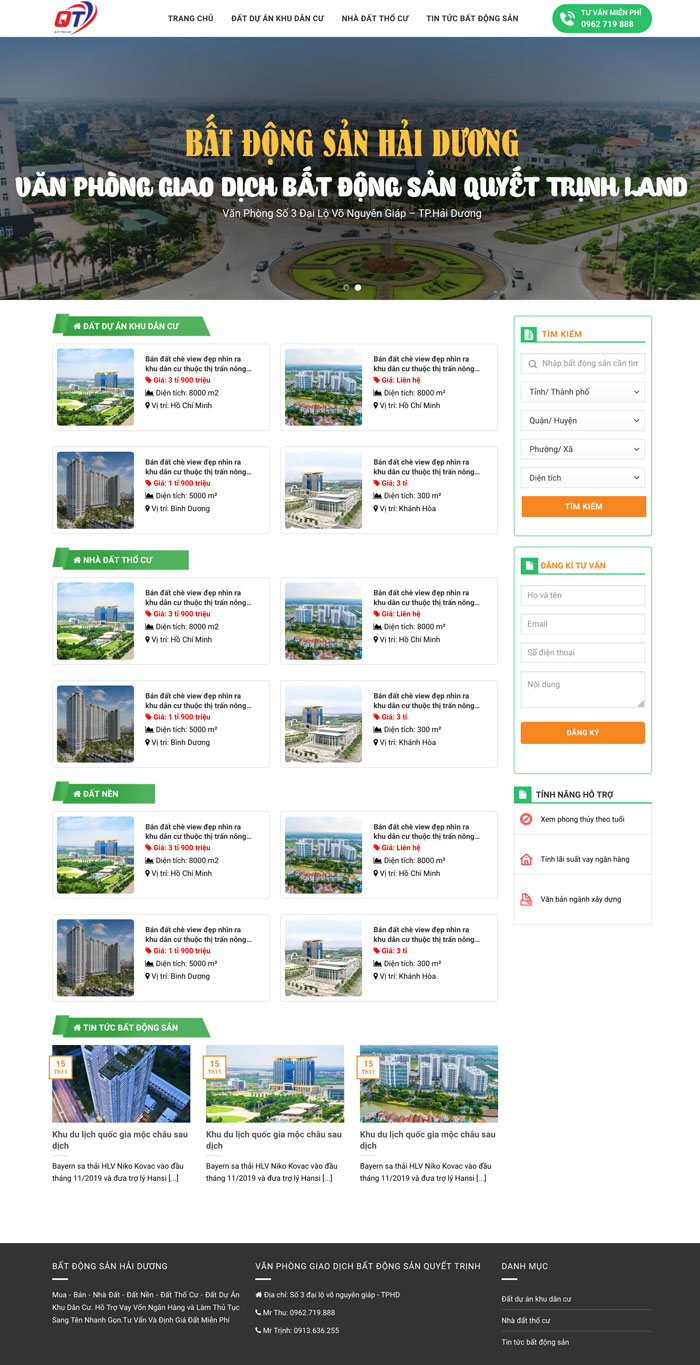This screenshot has width=700, height=1365.
Task: Focus the Nhập bất động sản cần tìm field
Action: coord(583,364)
